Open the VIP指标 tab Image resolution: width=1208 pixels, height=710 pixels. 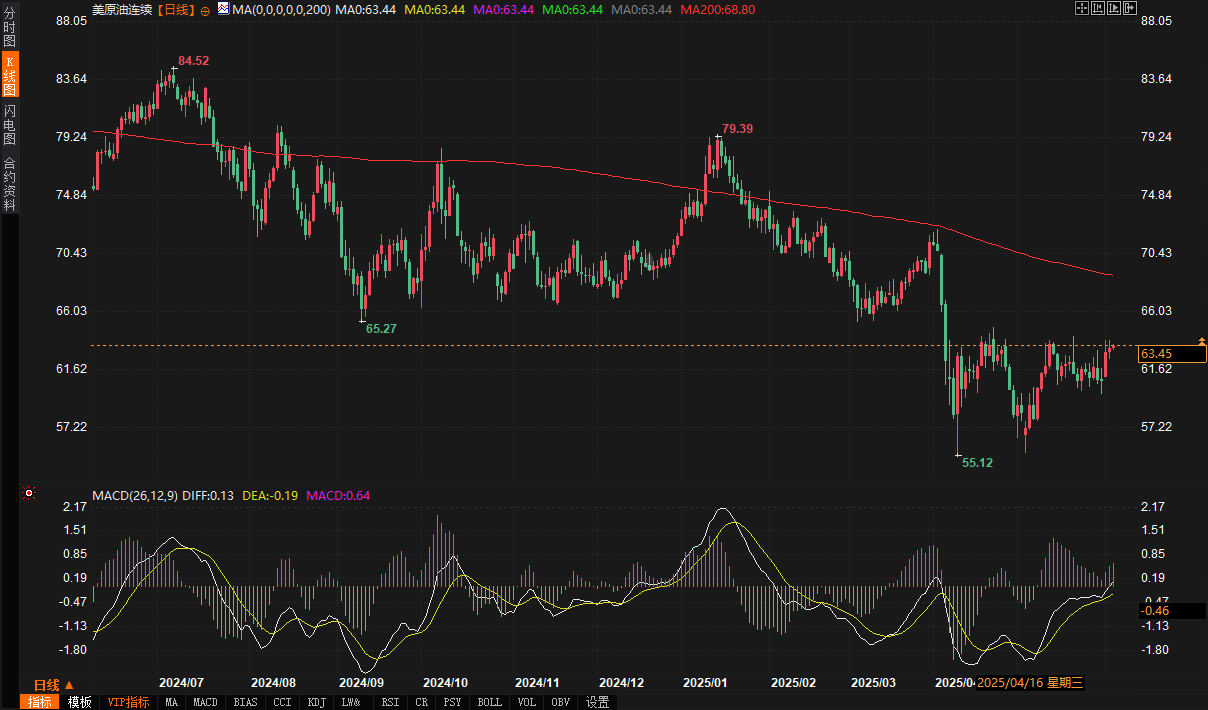click(x=129, y=702)
